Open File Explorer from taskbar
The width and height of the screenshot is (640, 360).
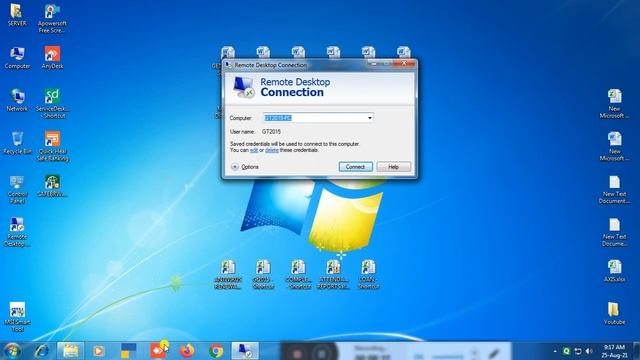(70, 351)
